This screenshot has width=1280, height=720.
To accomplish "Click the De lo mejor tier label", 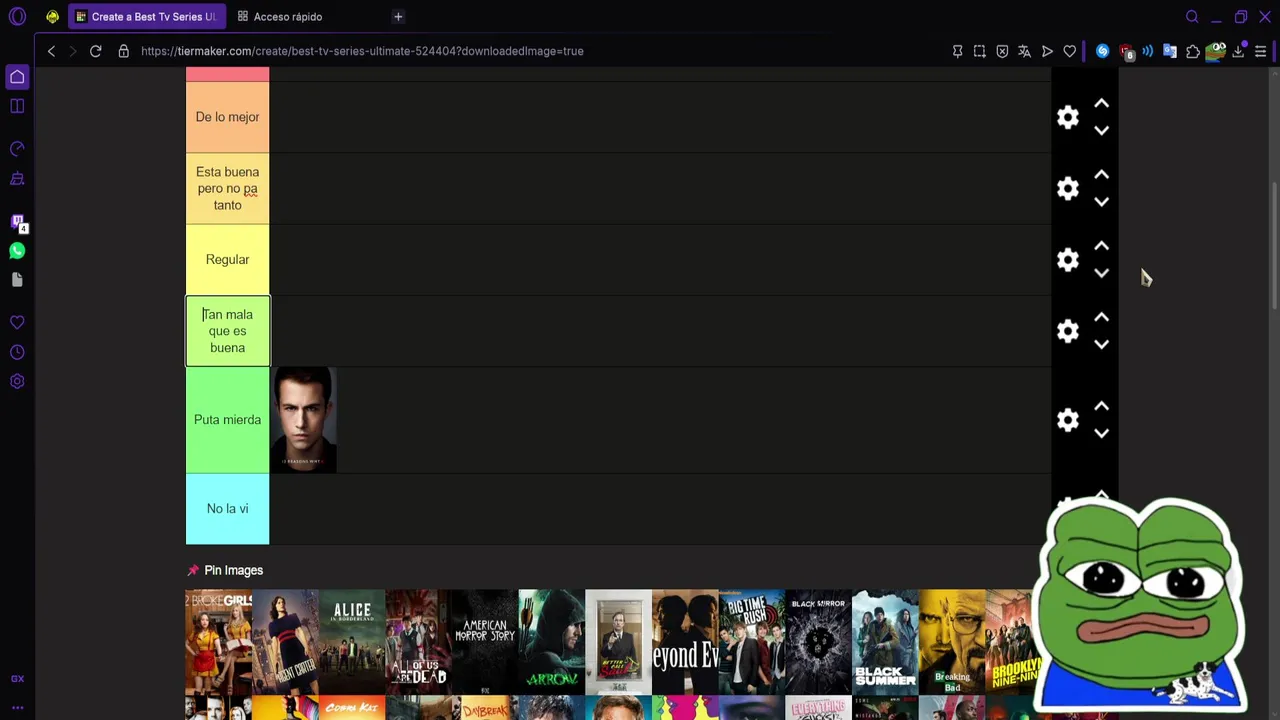I will coord(227,117).
